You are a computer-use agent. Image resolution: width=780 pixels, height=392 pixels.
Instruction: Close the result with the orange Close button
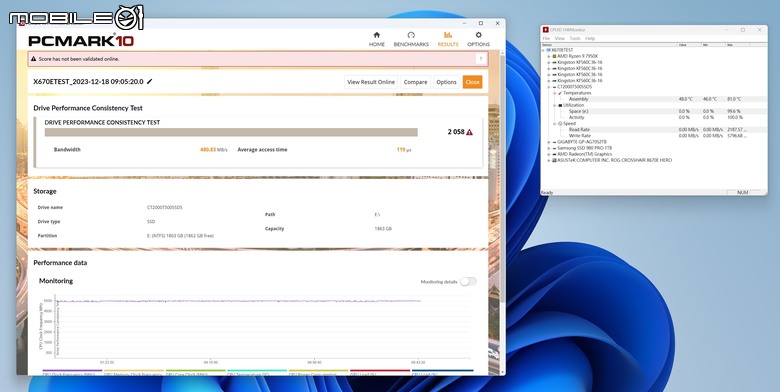473,82
